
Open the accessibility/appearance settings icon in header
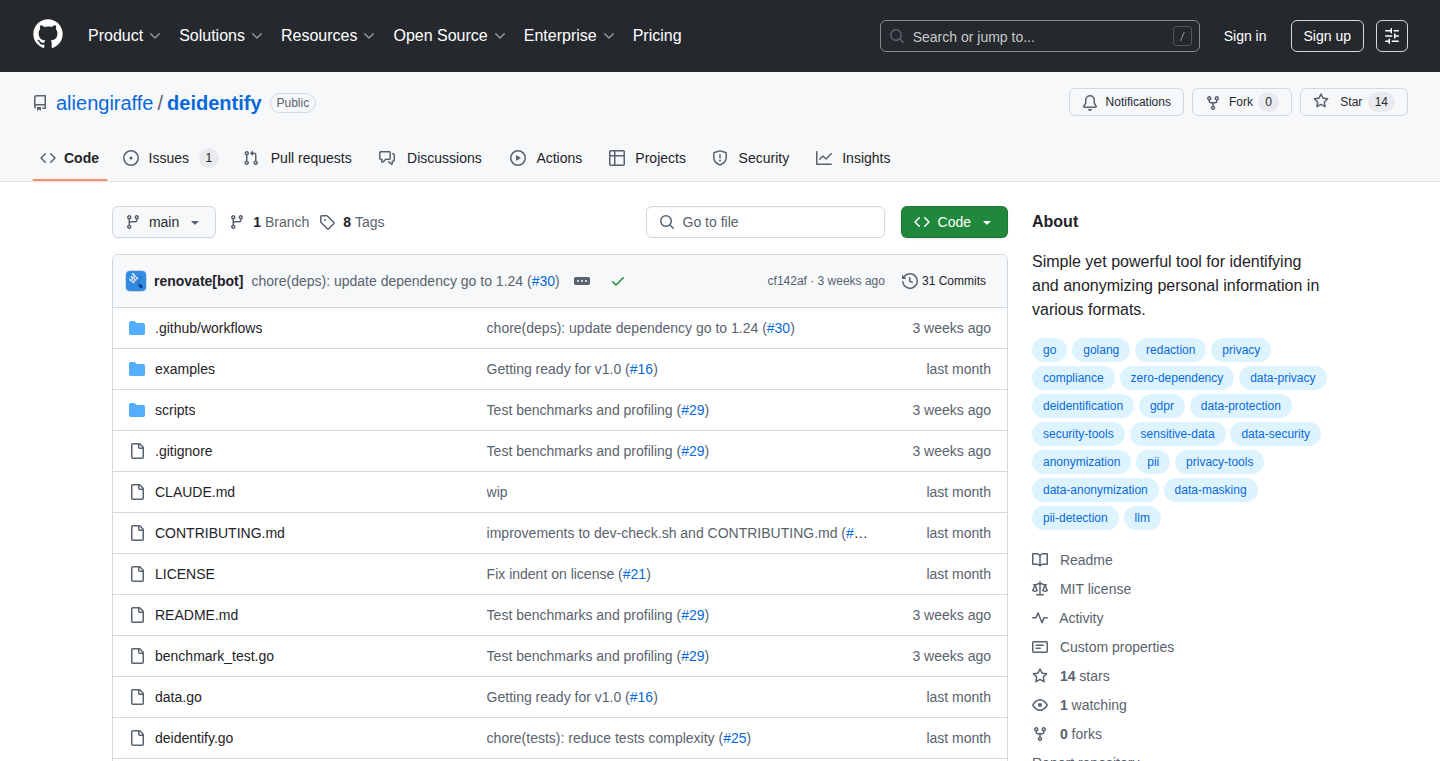1391,36
